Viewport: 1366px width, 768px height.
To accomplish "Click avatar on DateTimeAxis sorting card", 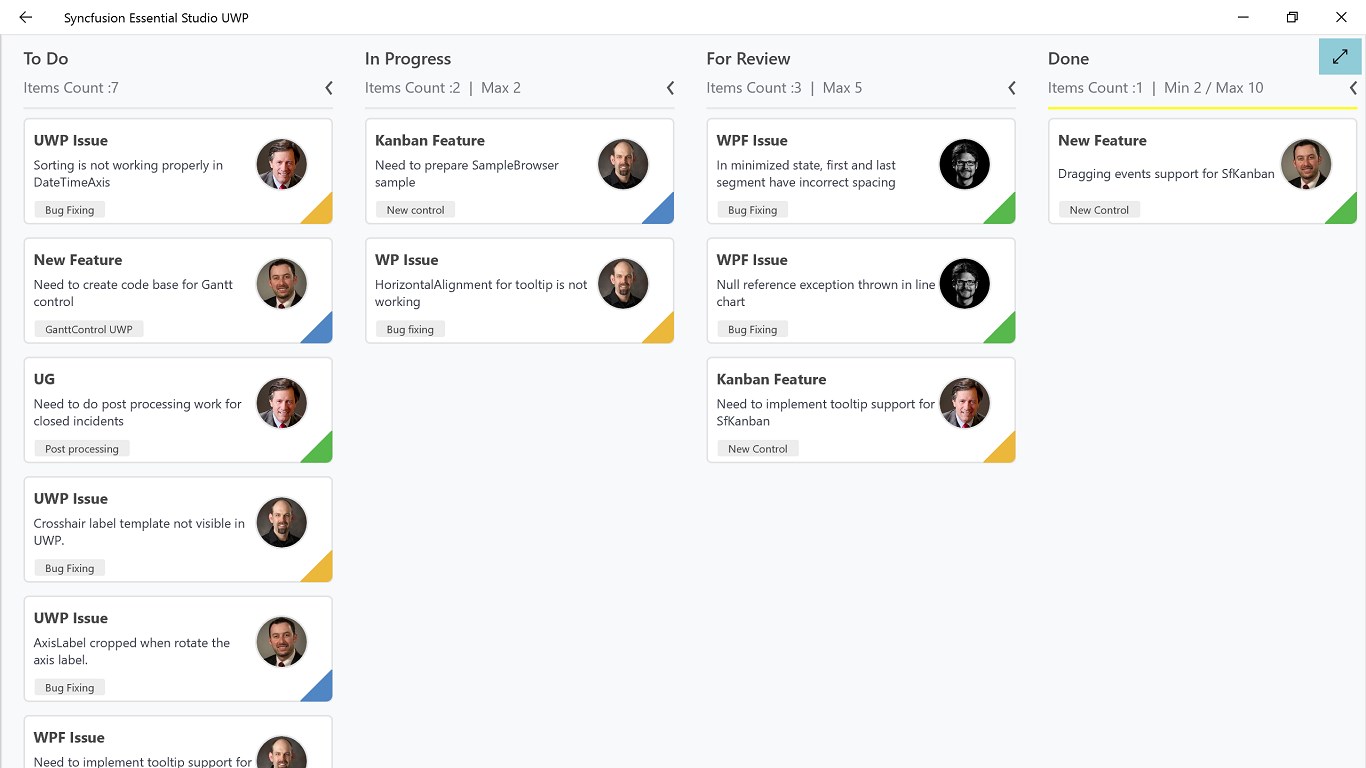I will tap(281, 164).
